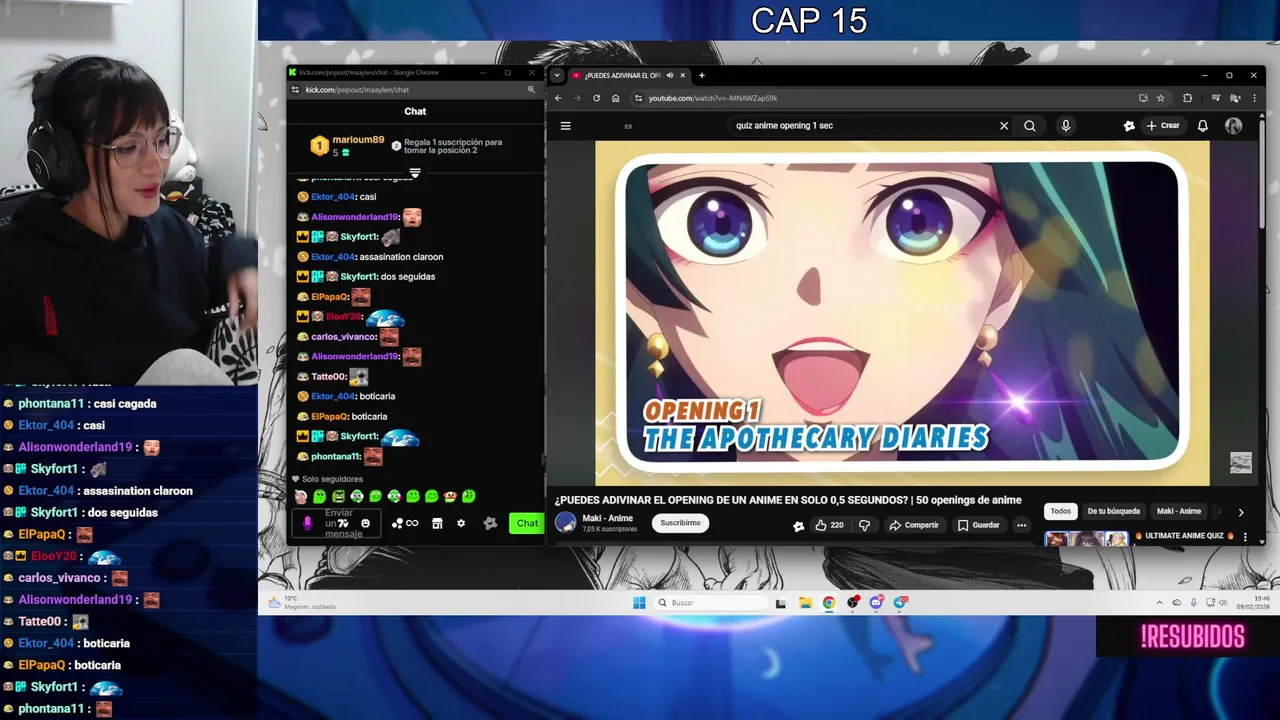Open YouTube hamburger guide menu

(x=565, y=126)
